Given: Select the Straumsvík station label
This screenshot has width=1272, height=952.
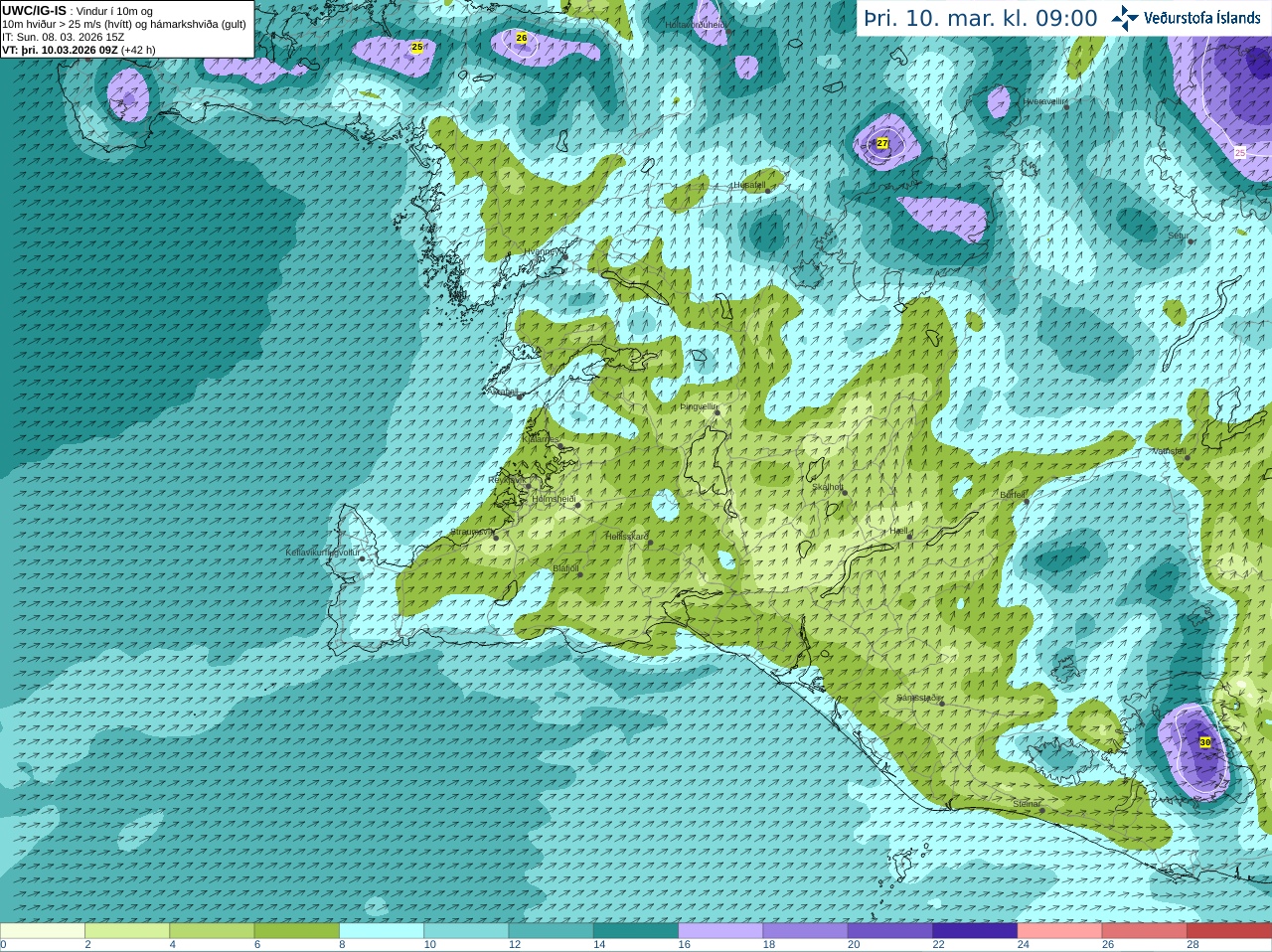Looking at the screenshot, I should pyautogui.click(x=471, y=532).
